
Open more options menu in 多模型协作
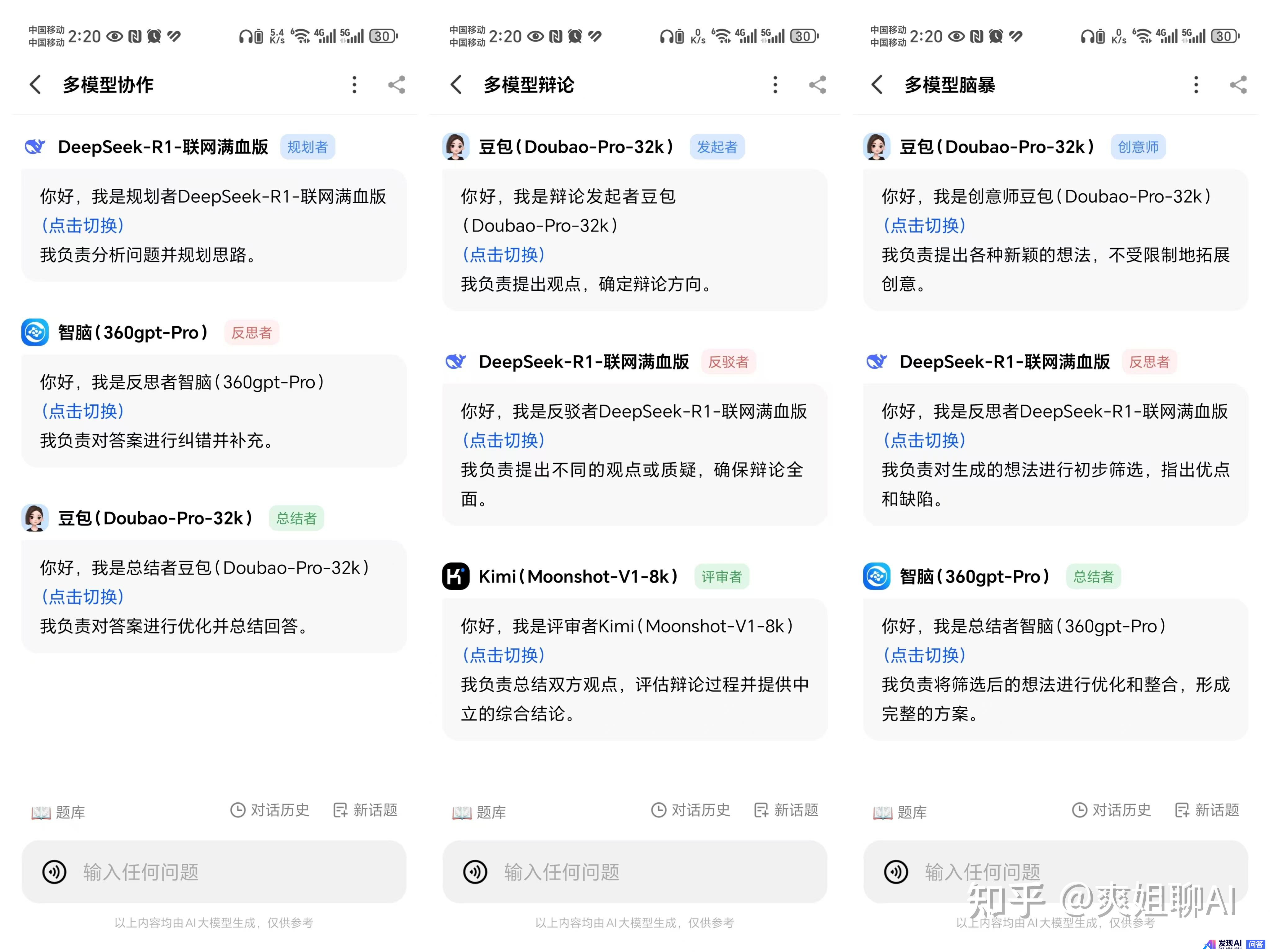point(354,85)
